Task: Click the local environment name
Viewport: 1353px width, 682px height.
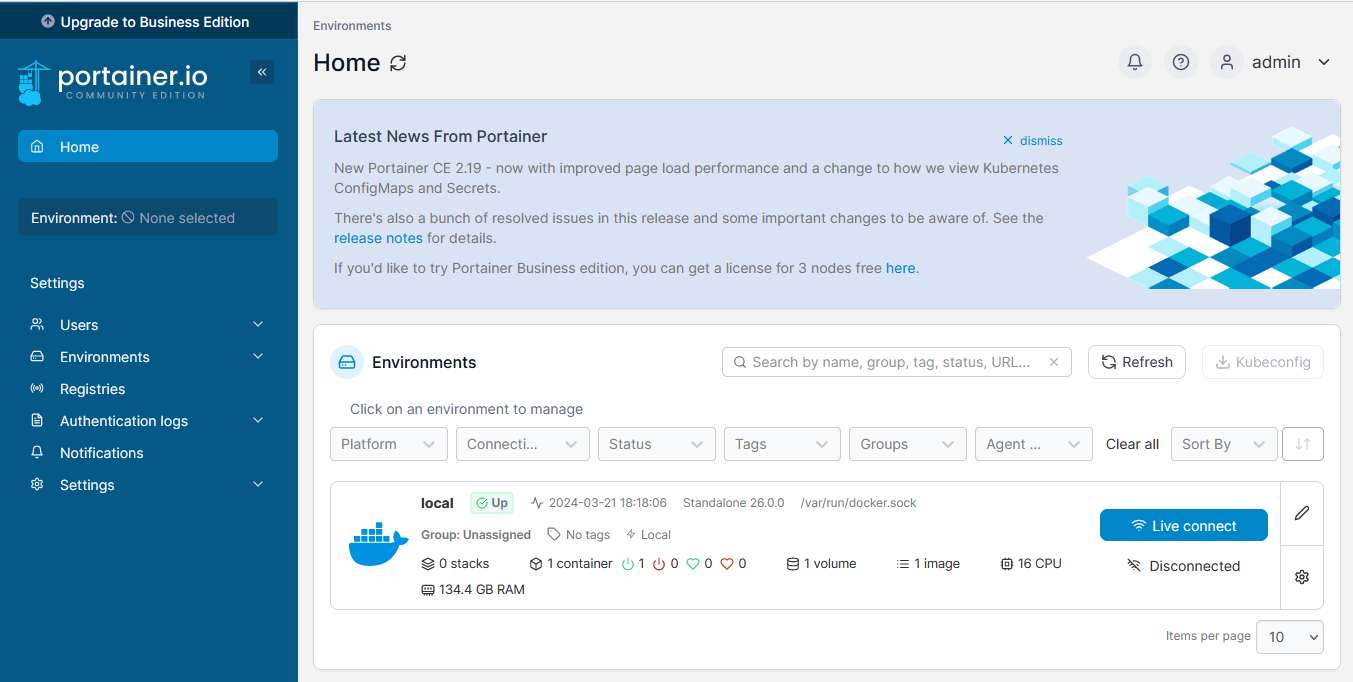Action: (x=437, y=503)
